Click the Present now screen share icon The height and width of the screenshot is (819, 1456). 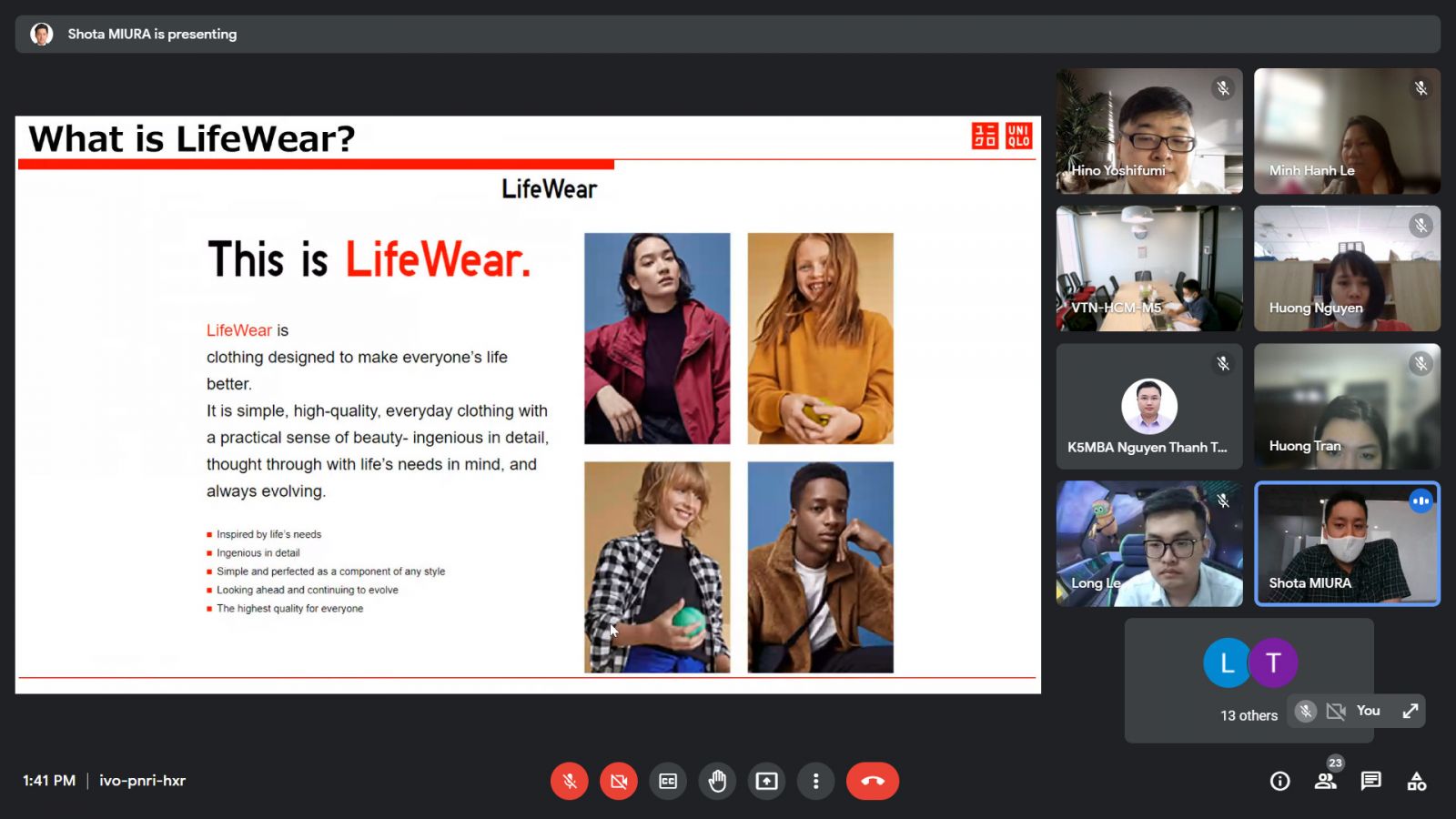(766, 781)
